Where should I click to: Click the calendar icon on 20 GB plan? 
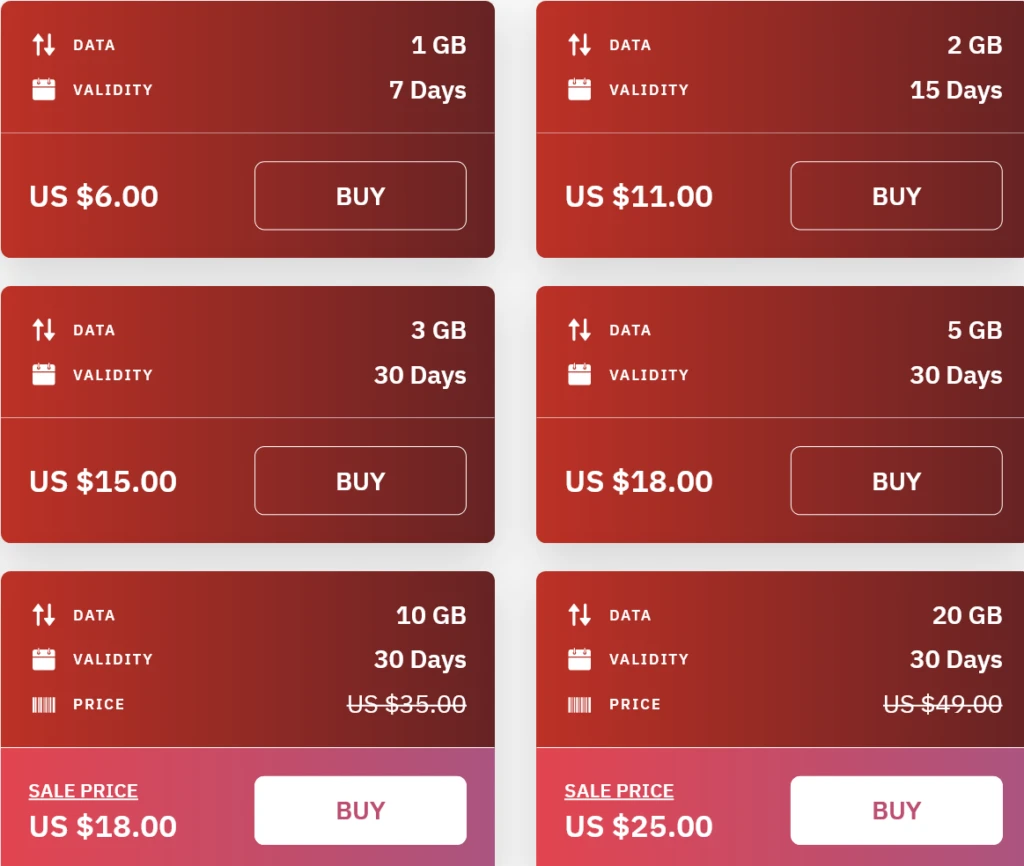point(580,660)
